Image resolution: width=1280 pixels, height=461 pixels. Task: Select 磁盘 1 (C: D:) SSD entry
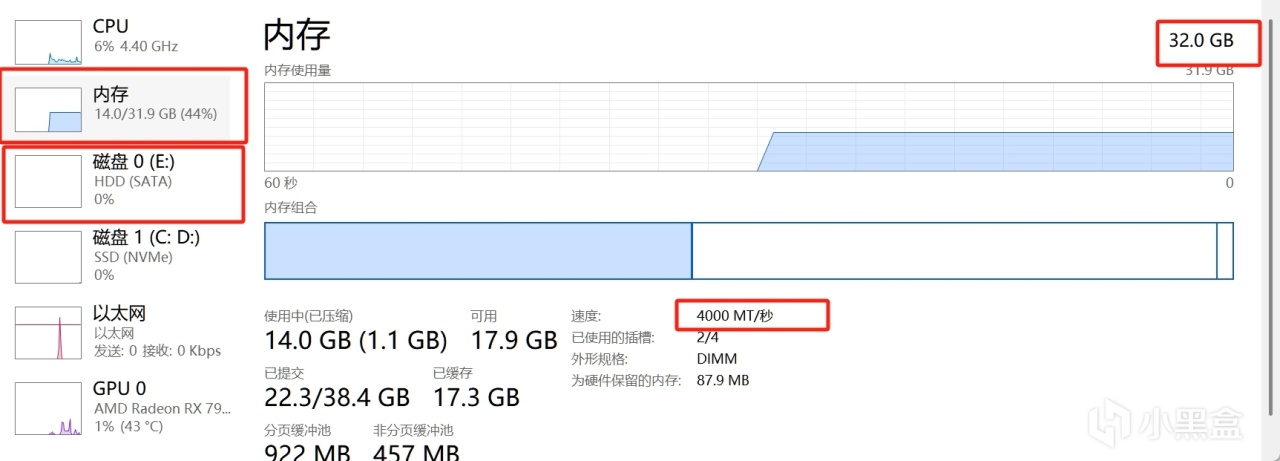pyautogui.click(x=150, y=255)
